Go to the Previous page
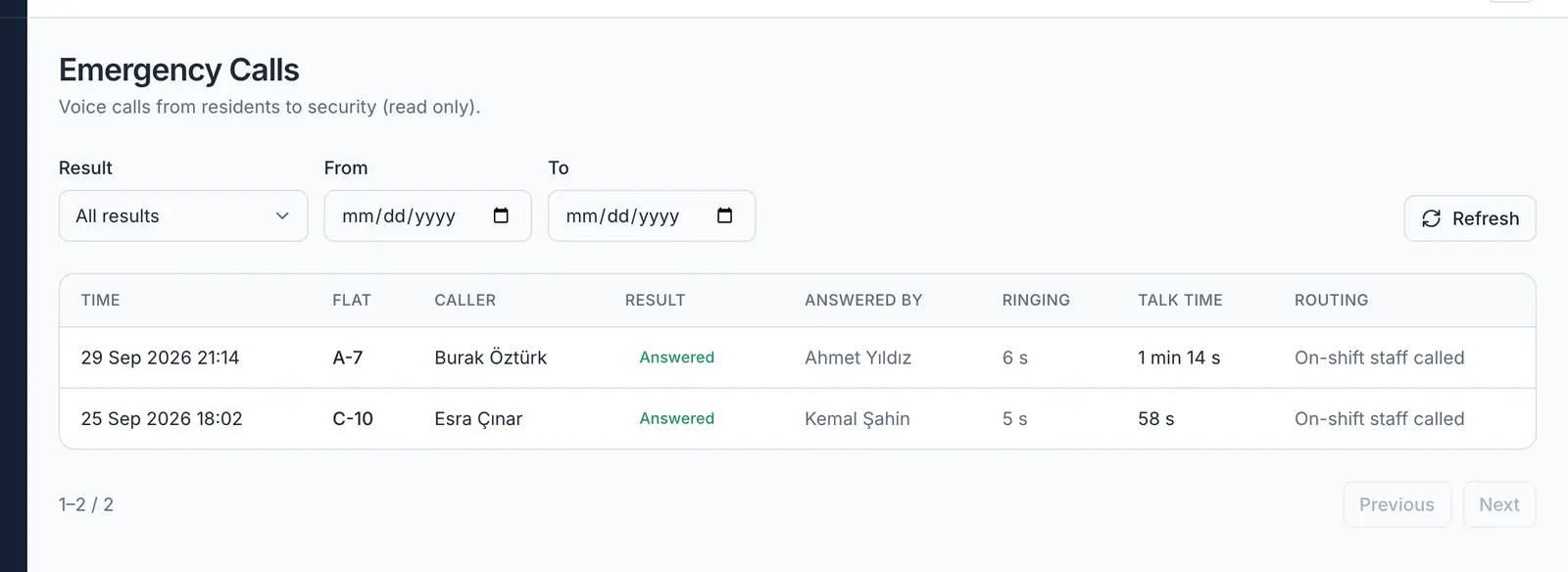 click(x=1396, y=504)
